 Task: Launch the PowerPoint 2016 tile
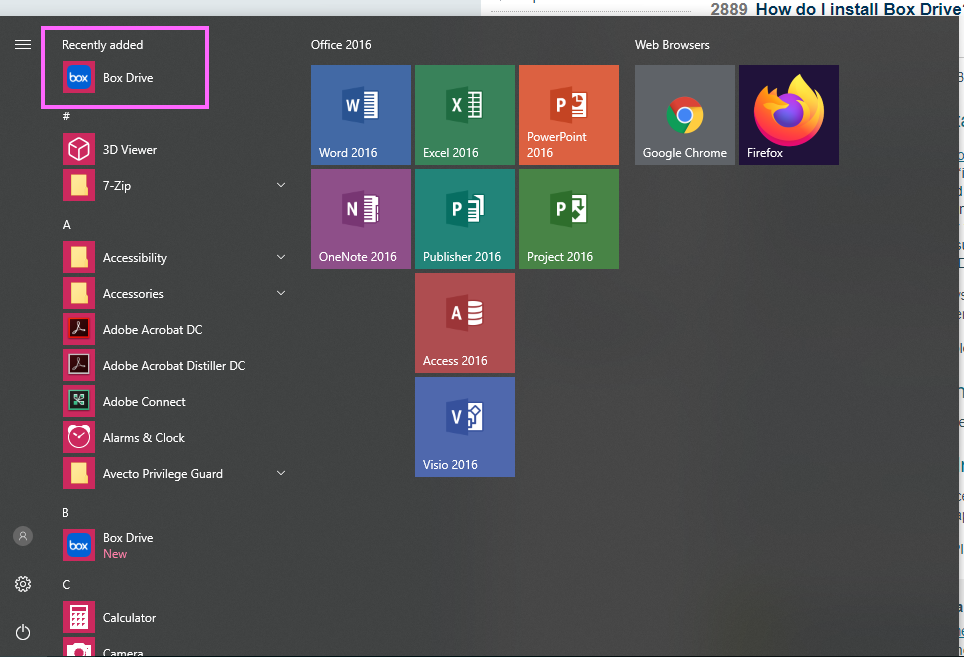coord(569,115)
